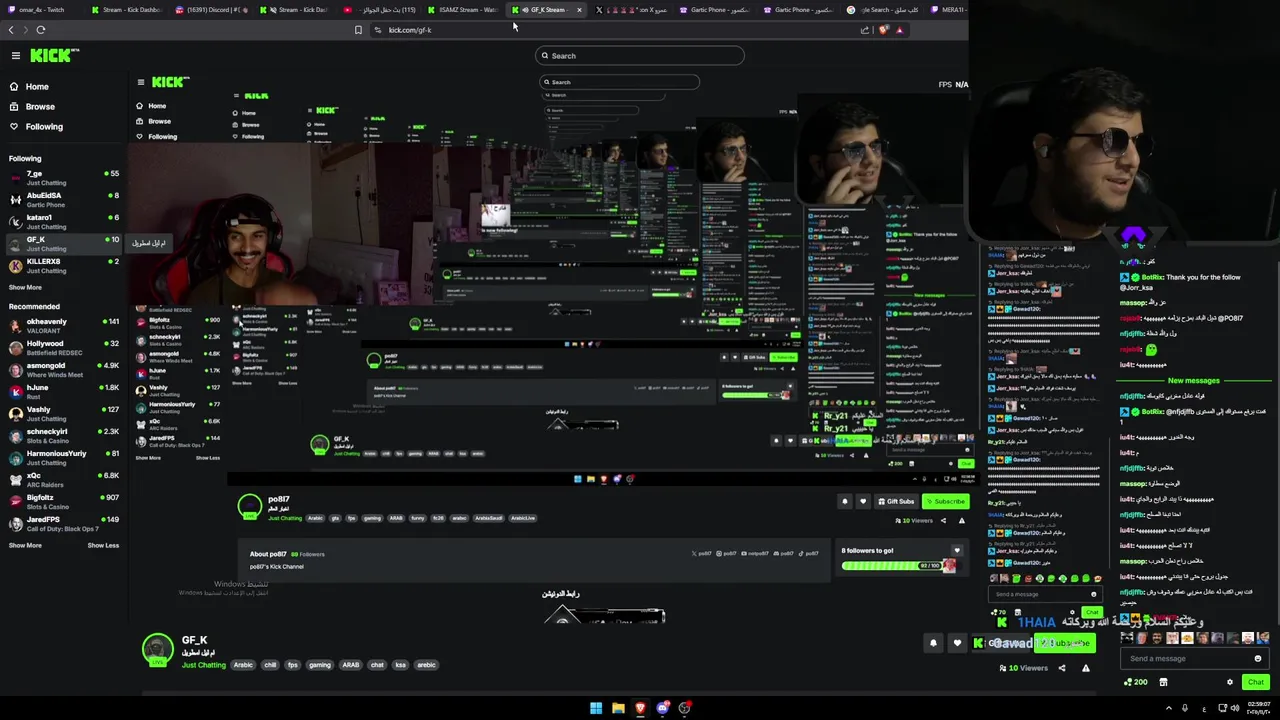The height and width of the screenshot is (720, 1280).
Task: Click the nested stream's Search box
Action: tap(619, 83)
